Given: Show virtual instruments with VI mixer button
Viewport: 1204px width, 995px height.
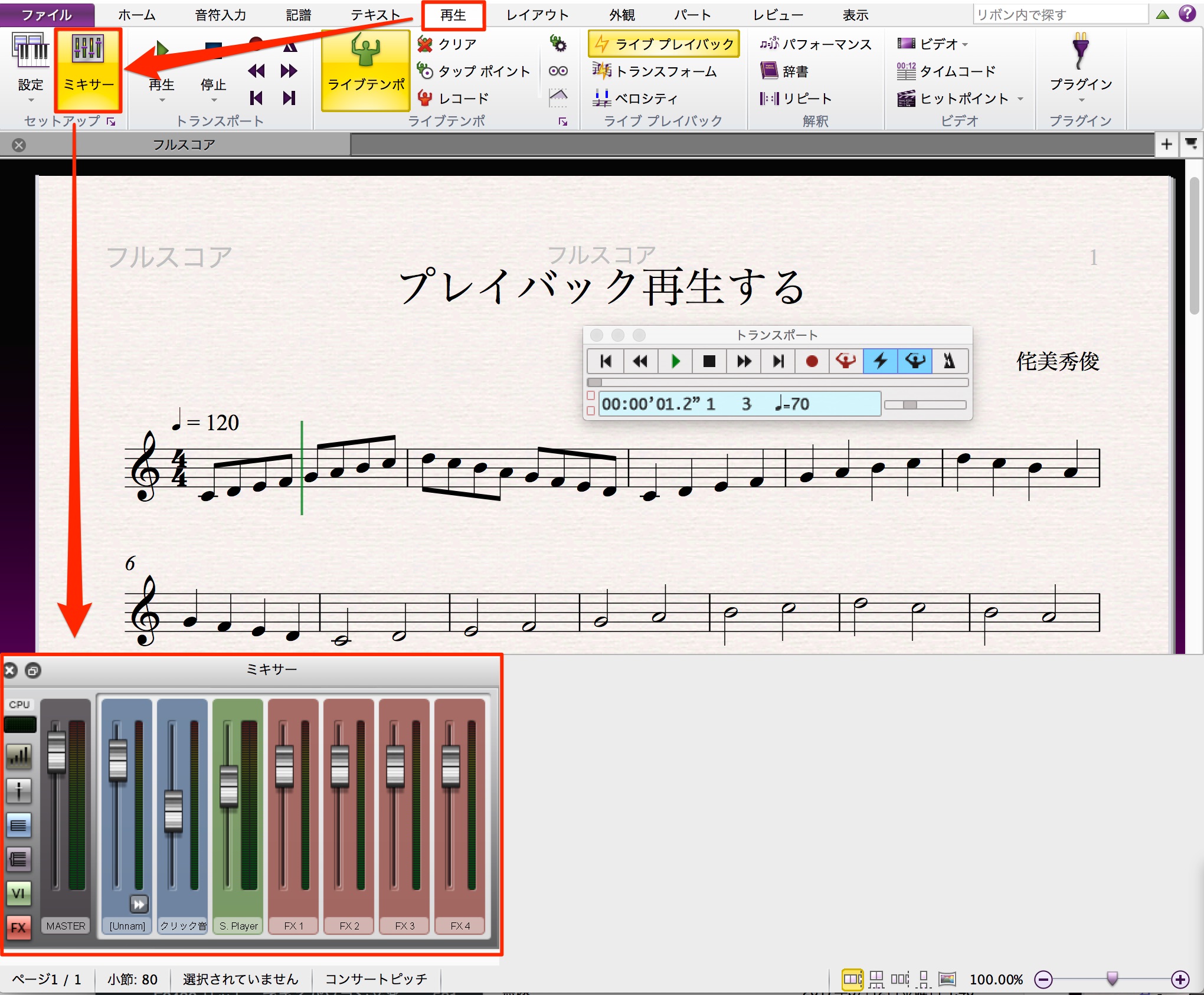Looking at the screenshot, I should 18,893.
